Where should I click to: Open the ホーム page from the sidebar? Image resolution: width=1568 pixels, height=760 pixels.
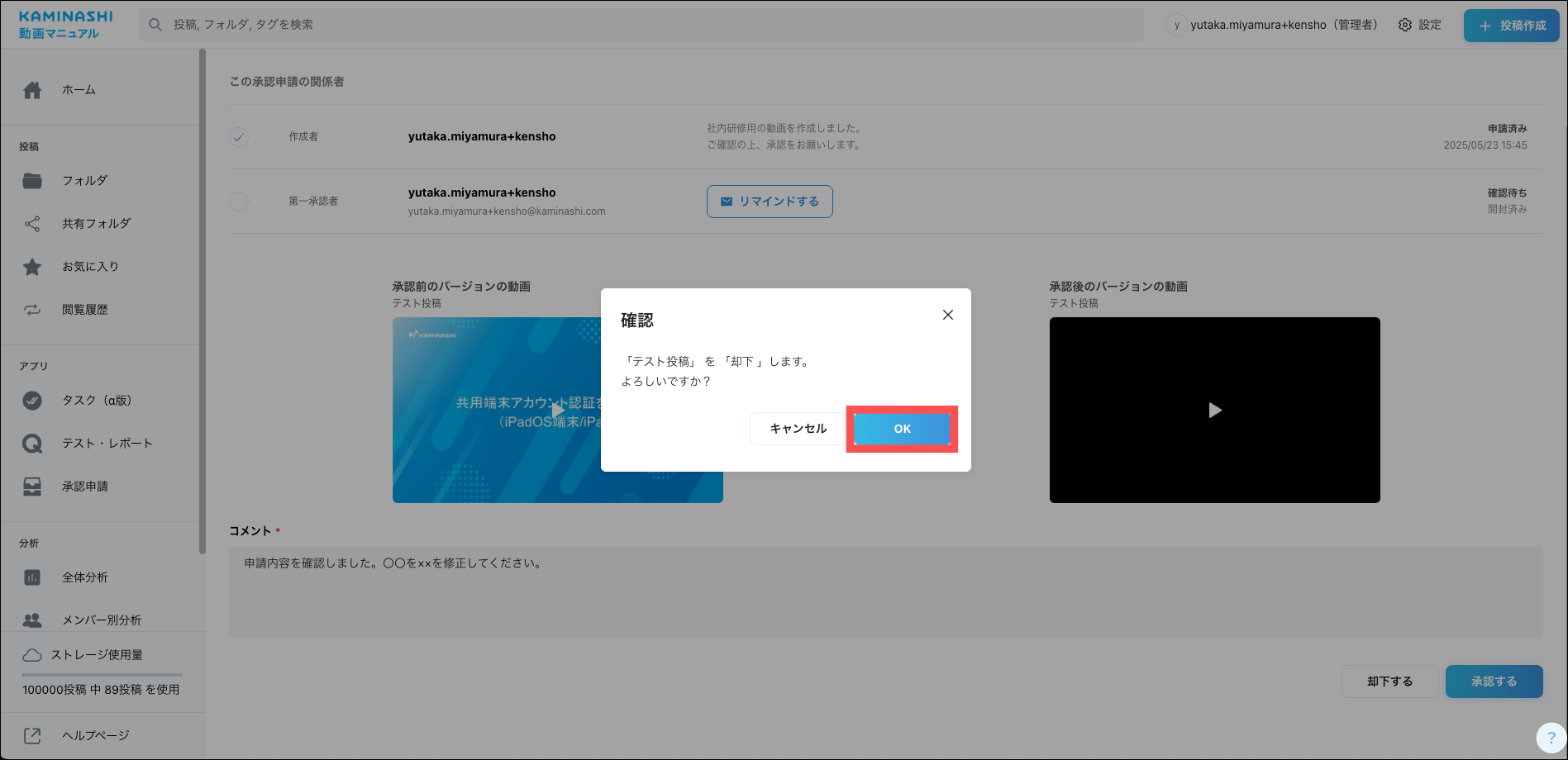click(x=79, y=90)
